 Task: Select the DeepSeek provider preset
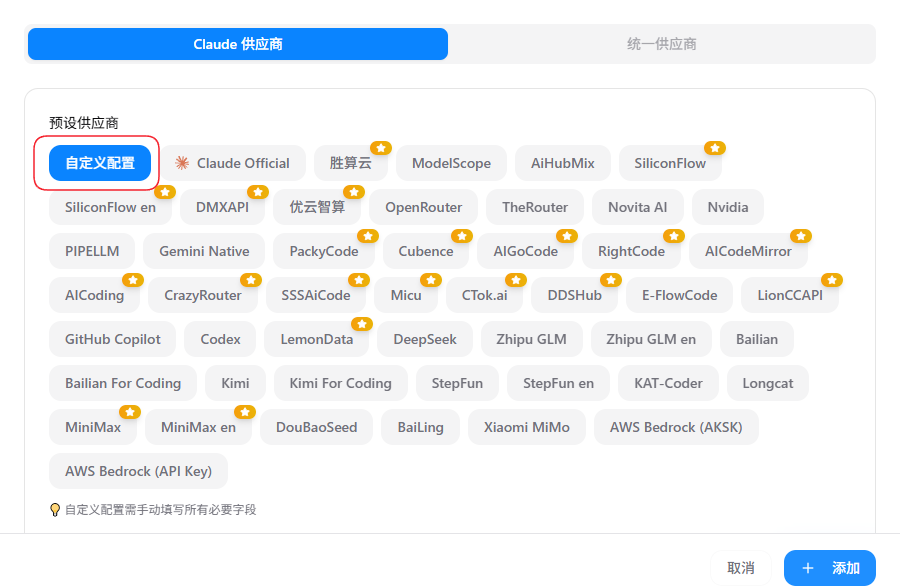[x=425, y=339]
